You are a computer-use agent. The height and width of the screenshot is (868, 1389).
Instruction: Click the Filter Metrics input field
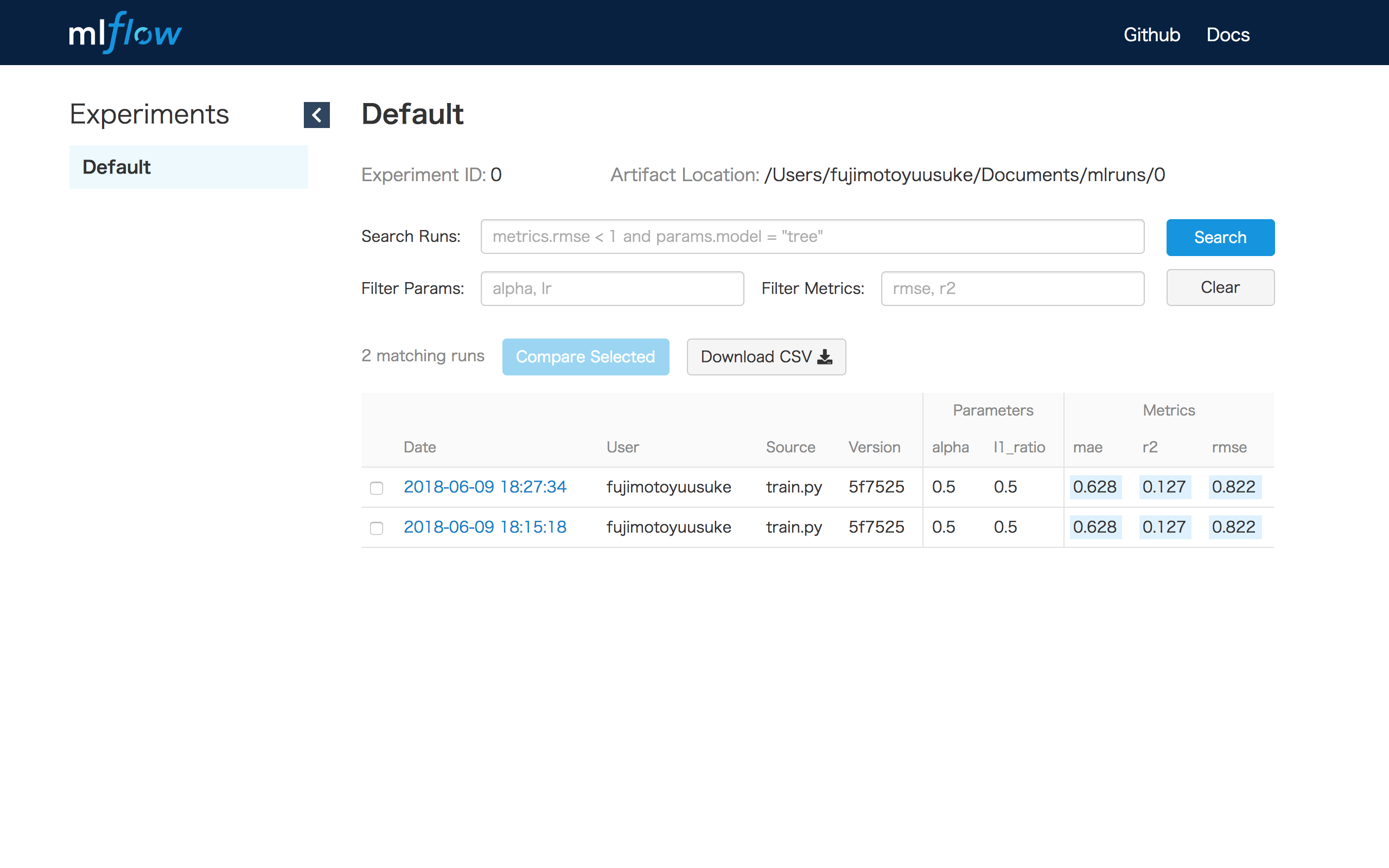1012,288
